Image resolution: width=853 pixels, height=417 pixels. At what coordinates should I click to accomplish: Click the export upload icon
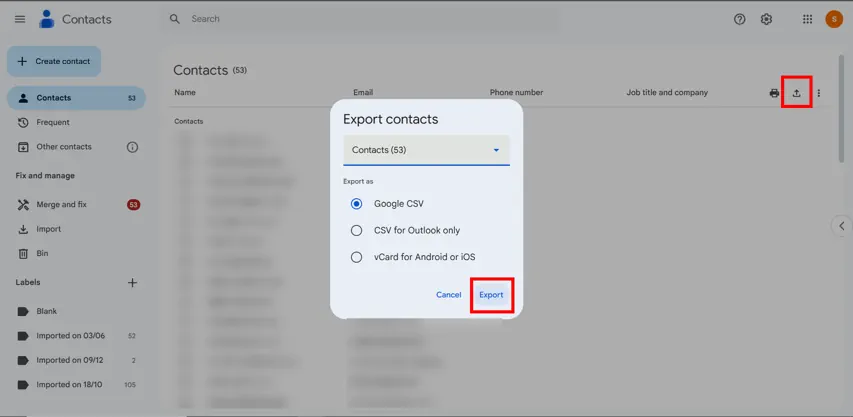796,93
